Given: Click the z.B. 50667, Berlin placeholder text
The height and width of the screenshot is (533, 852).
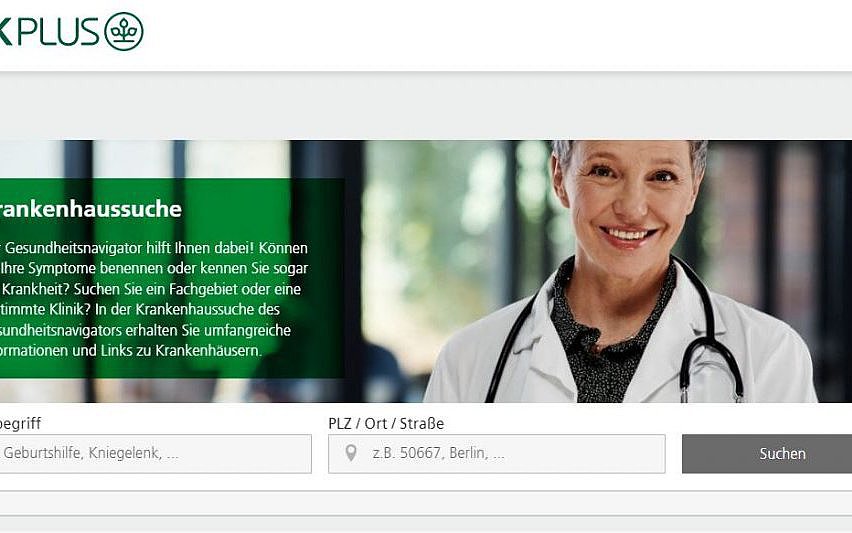Looking at the screenshot, I should click(x=438, y=453).
